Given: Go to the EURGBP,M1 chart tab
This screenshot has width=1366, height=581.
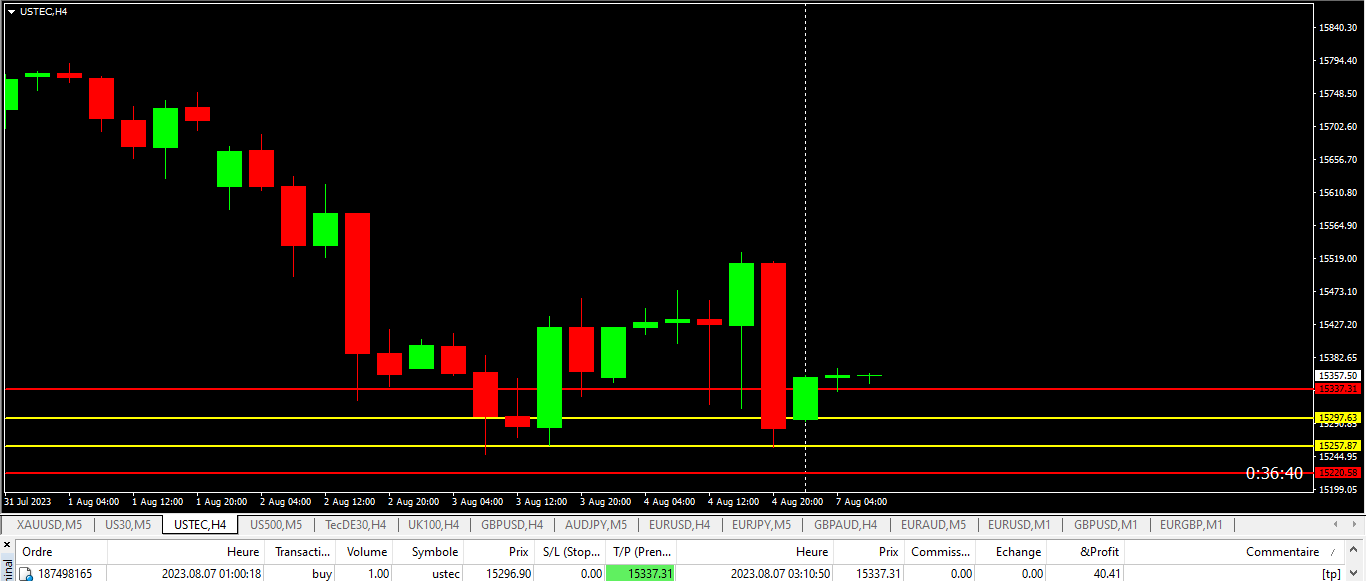Looking at the screenshot, I should click(x=1192, y=524).
